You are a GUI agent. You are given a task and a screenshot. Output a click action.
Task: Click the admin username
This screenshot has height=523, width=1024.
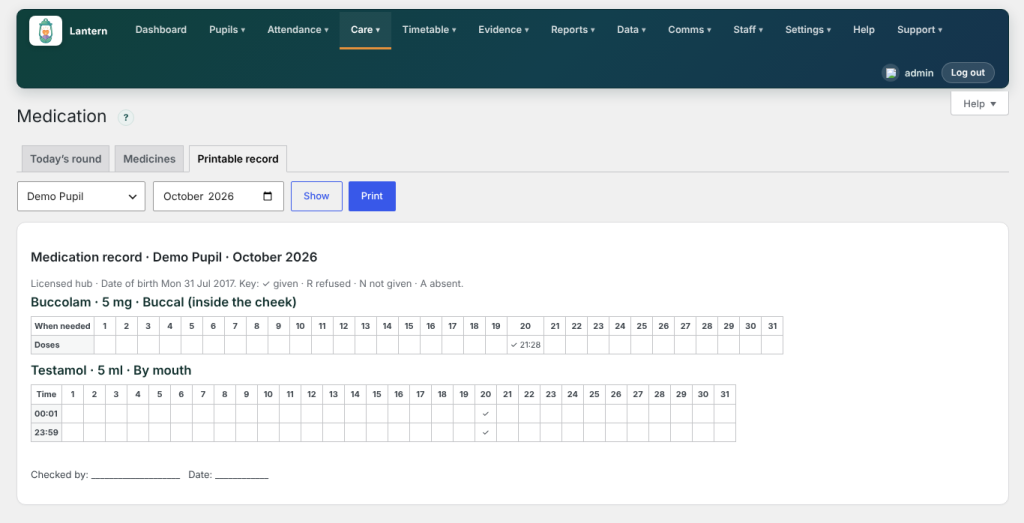(919, 73)
